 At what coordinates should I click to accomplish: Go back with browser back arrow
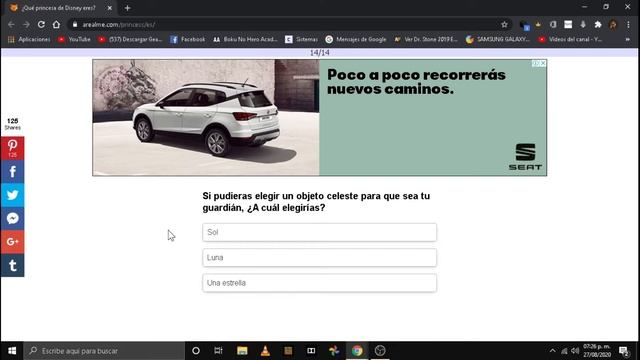click(11, 24)
